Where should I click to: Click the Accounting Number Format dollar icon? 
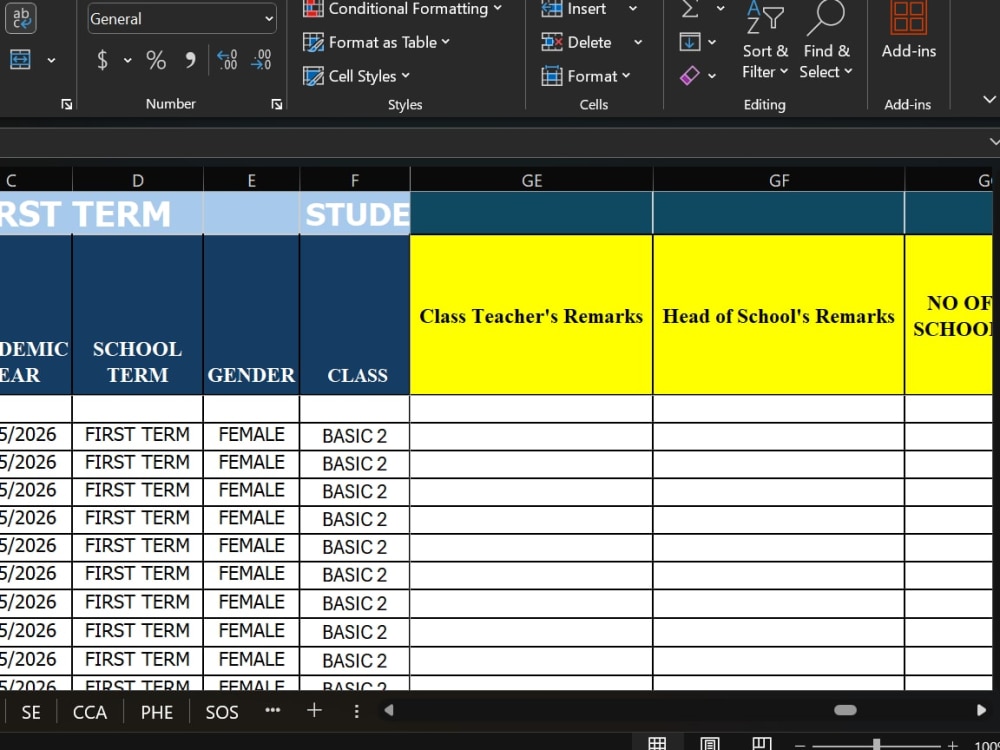(x=102, y=60)
